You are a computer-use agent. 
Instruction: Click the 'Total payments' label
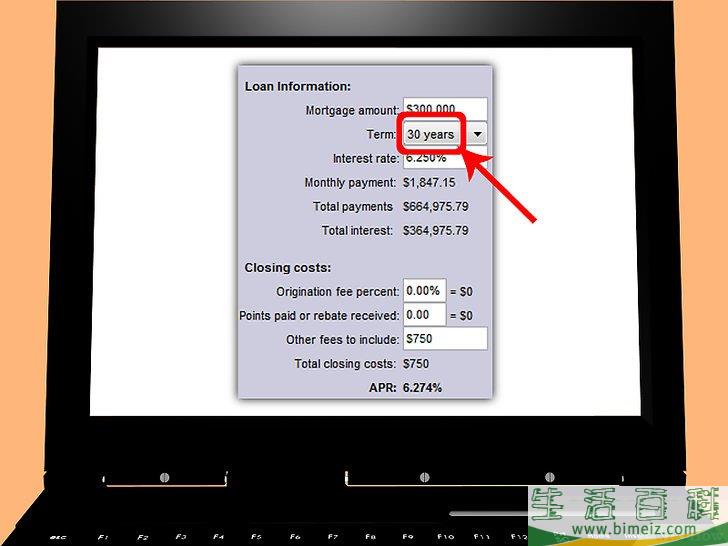[x=353, y=207]
